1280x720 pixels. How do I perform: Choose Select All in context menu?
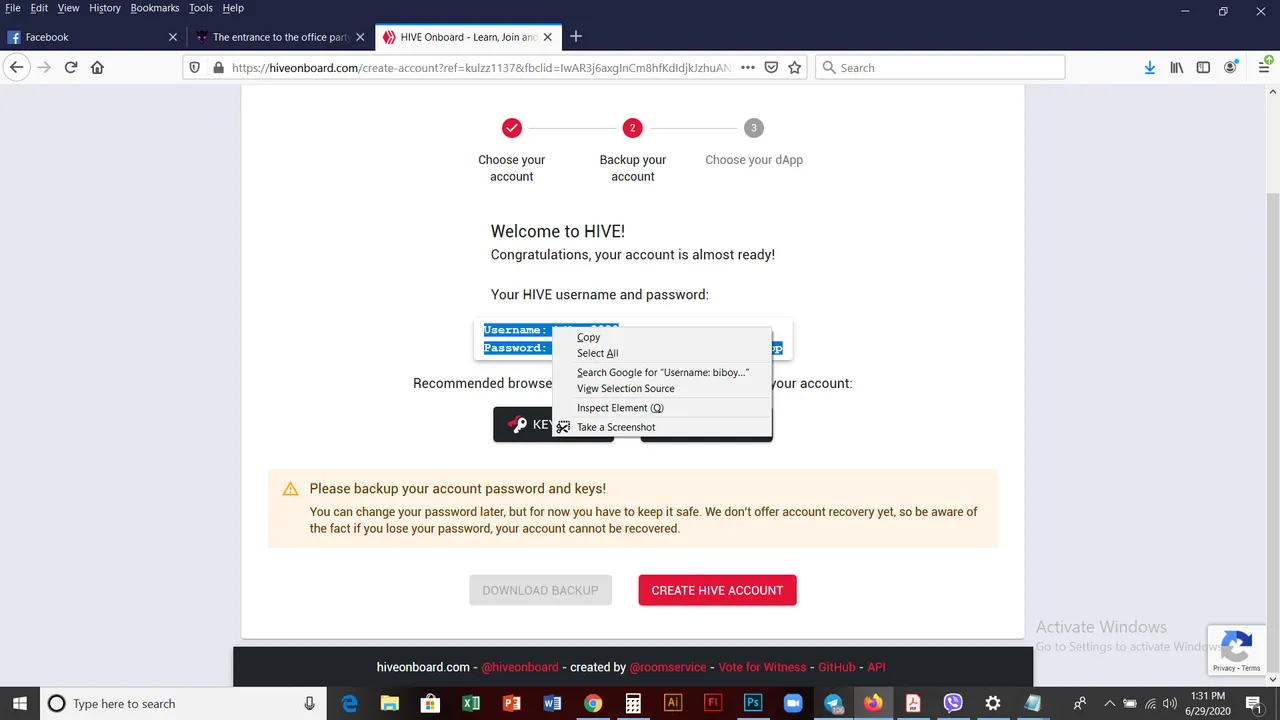(x=663, y=353)
